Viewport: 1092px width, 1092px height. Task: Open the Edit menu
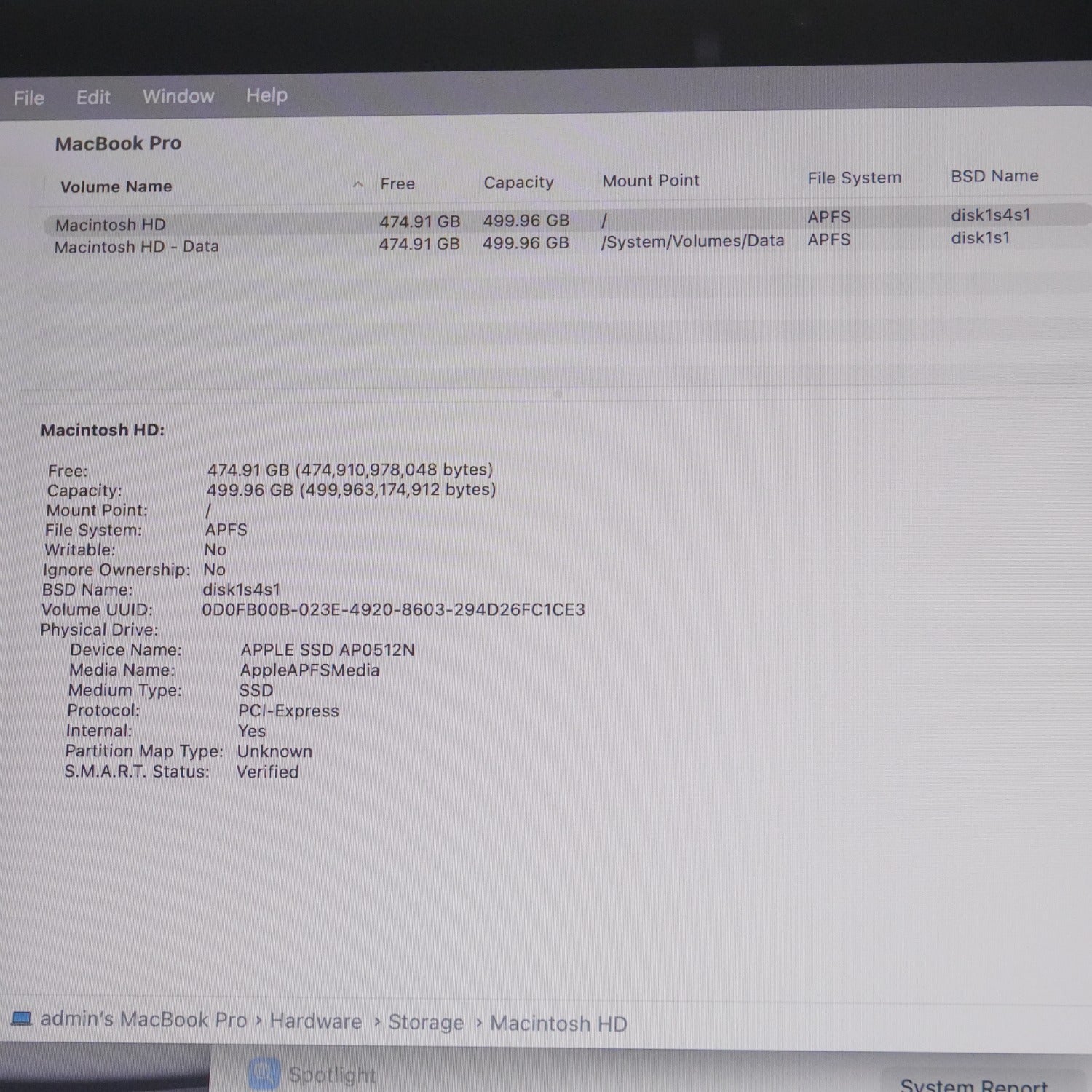click(x=93, y=97)
